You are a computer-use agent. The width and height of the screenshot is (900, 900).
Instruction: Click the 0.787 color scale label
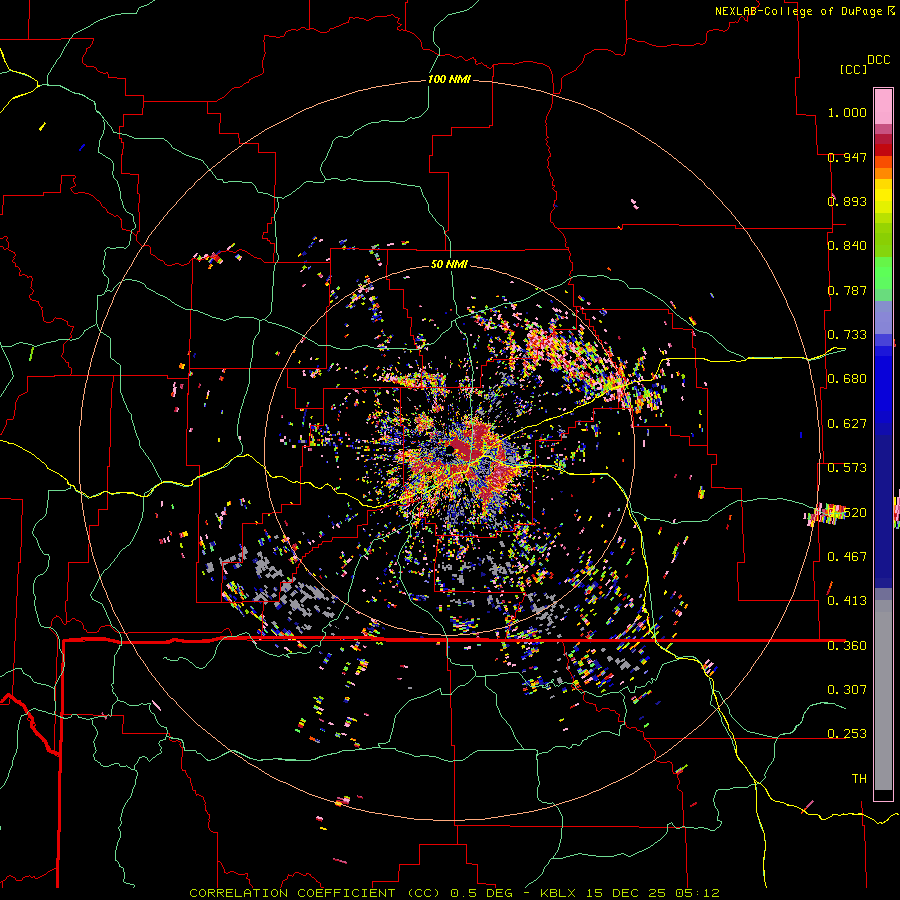point(847,290)
